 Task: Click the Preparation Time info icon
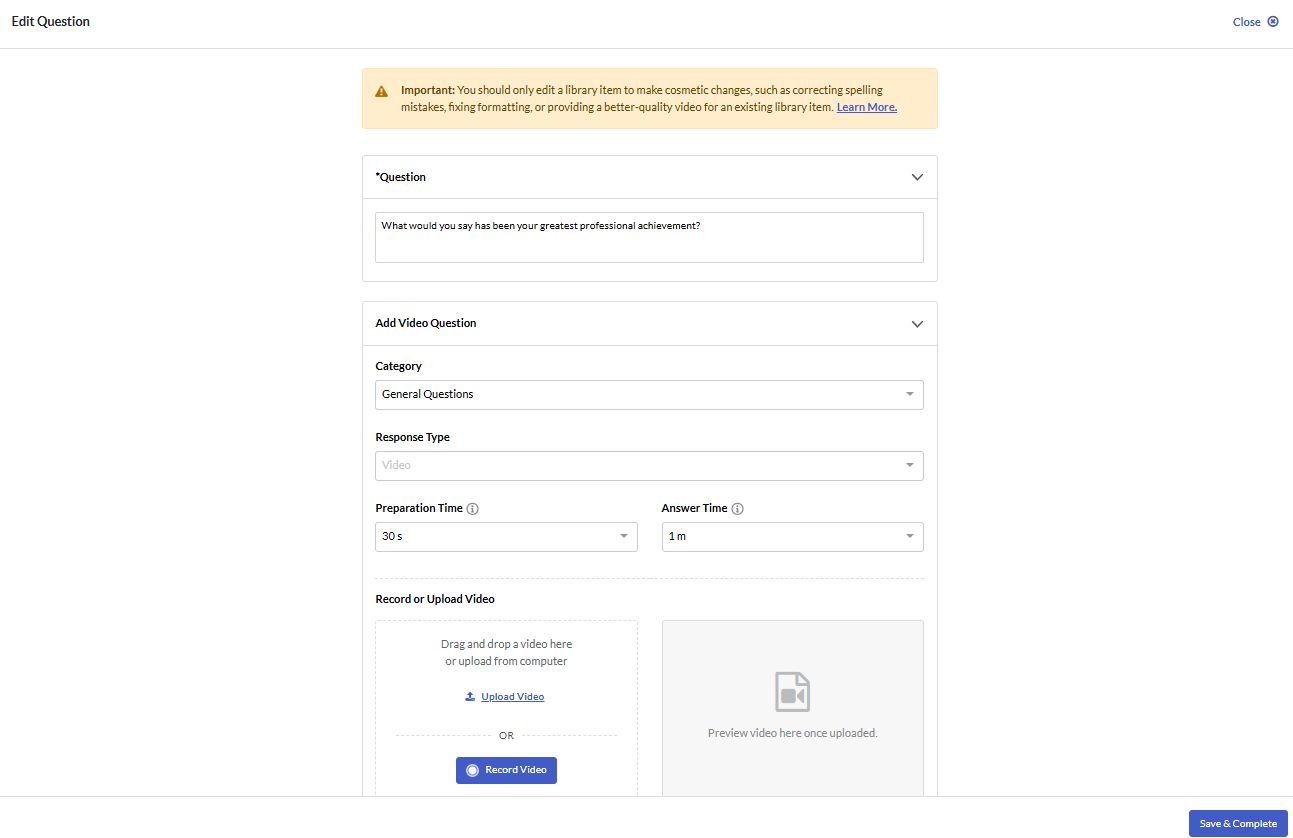click(x=473, y=509)
